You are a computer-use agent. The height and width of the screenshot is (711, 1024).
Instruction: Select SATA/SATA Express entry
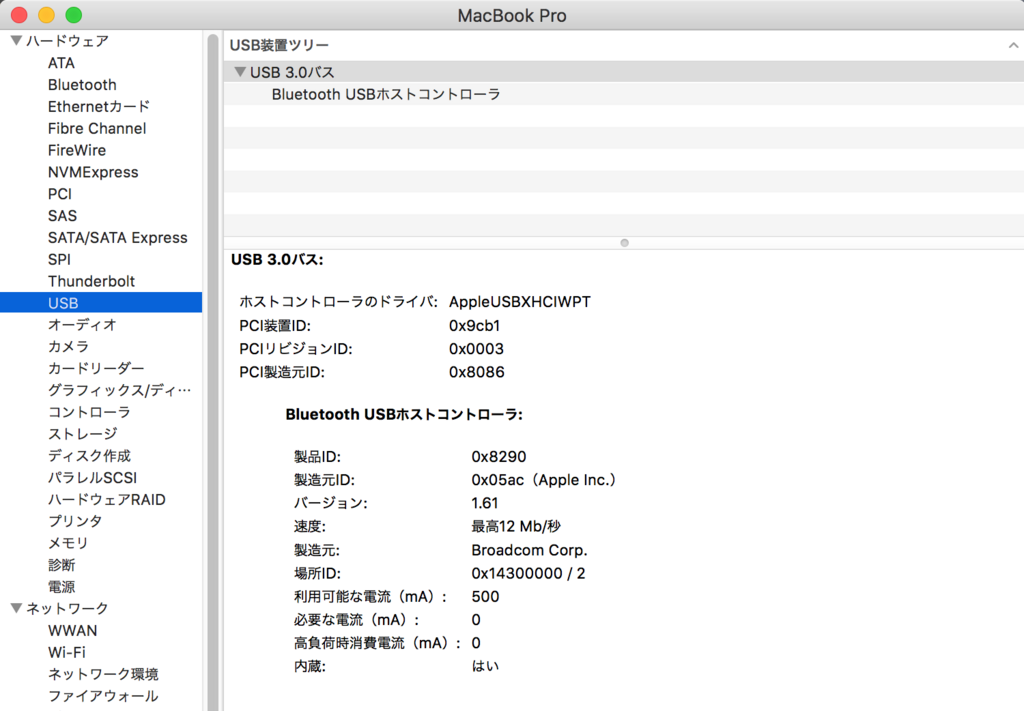click(118, 238)
